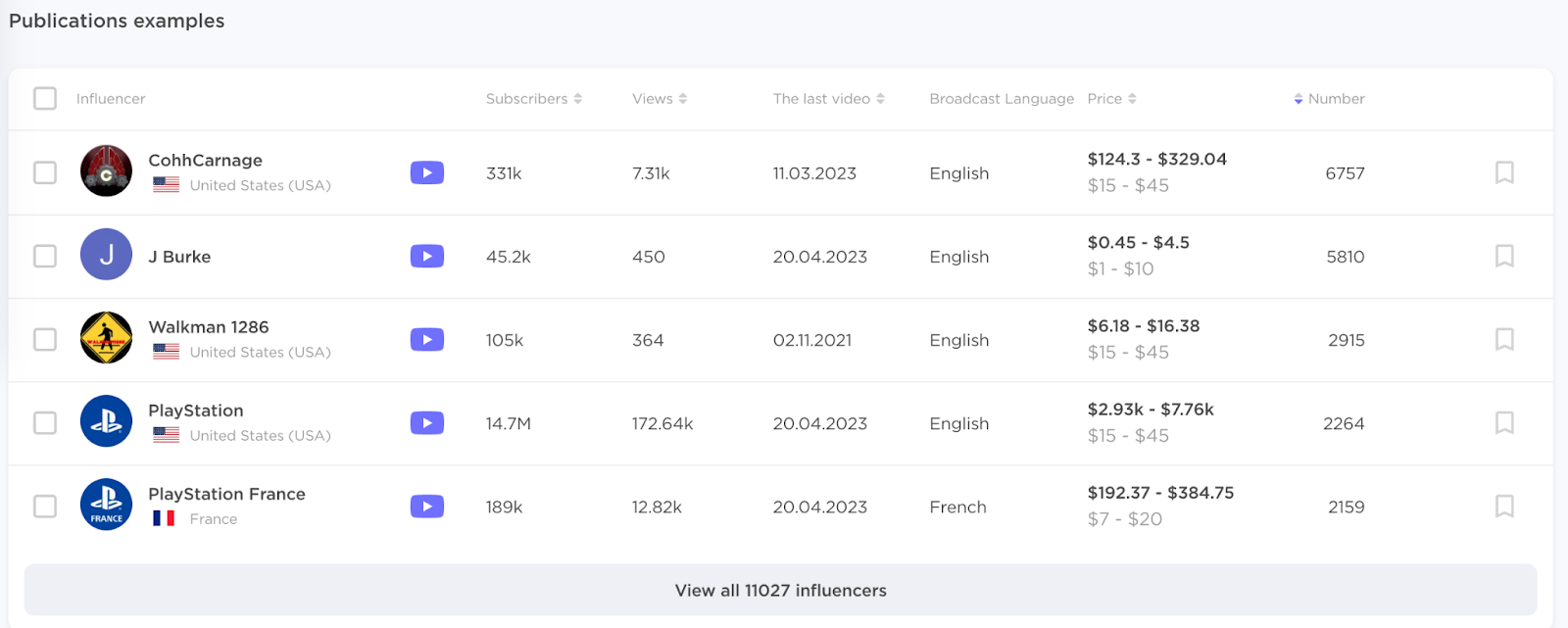Screen dimensions: 1568x628
Task: Click the Walkman 1286 avatar thumbnail
Action: 106,338
